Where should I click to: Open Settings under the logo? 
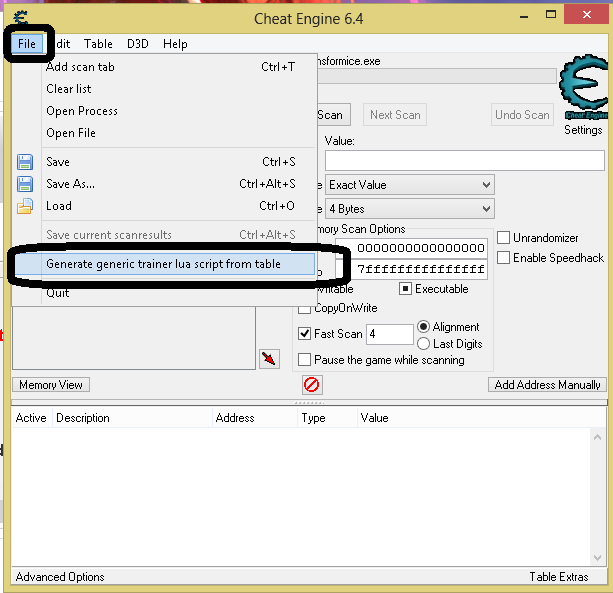[x=583, y=130]
